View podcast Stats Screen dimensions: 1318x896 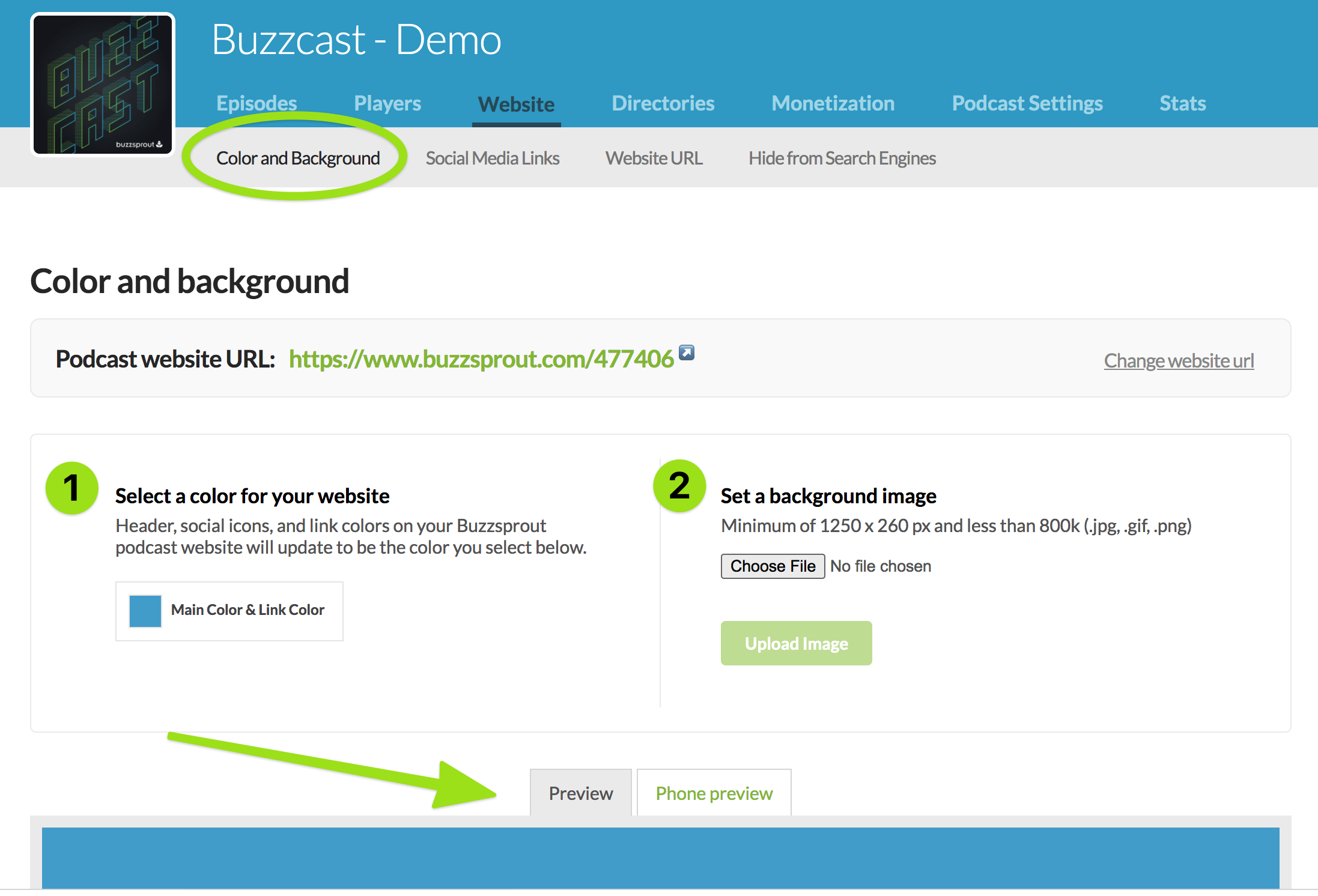(1182, 103)
